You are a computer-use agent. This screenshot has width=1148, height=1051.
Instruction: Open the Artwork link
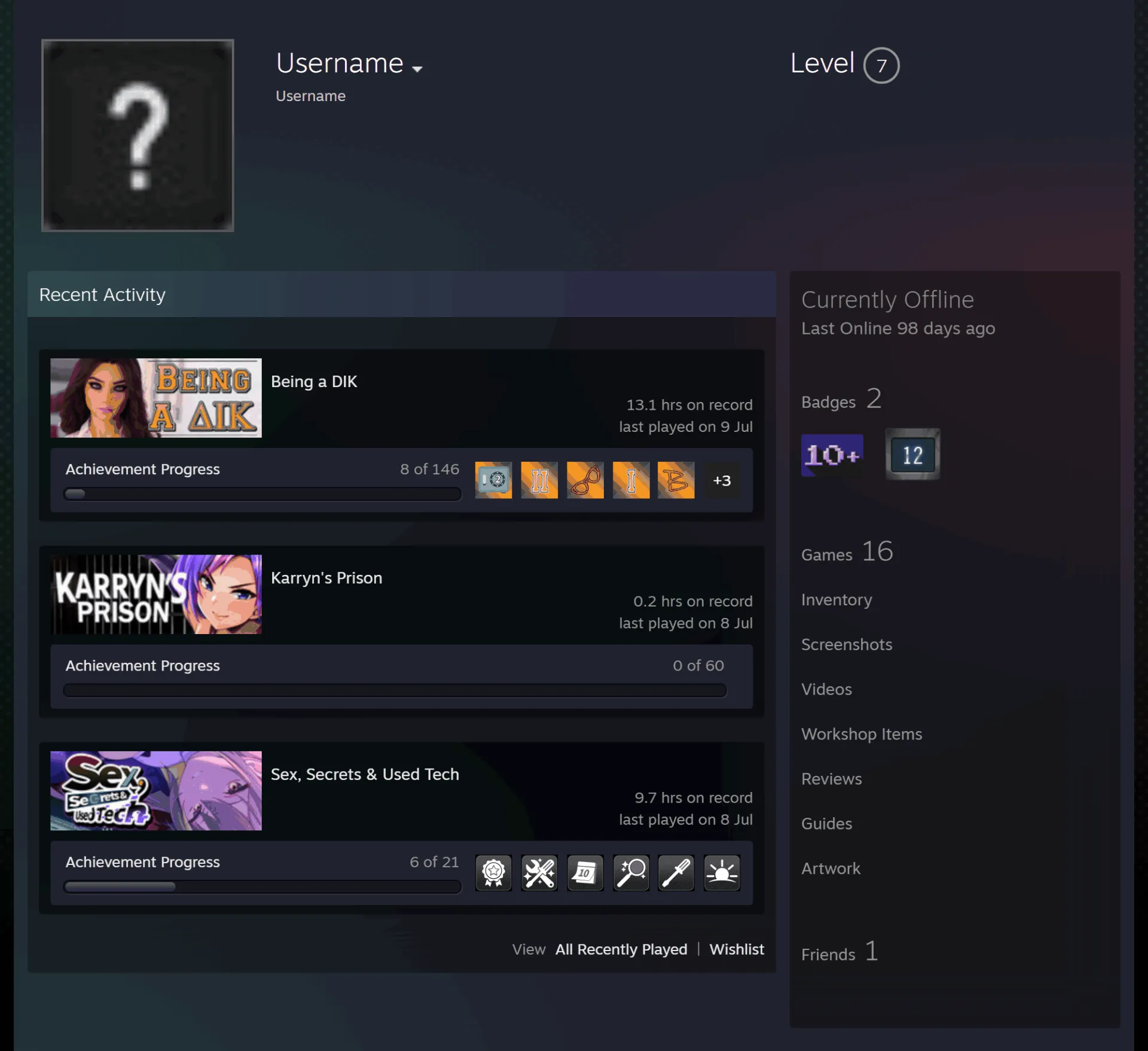click(831, 869)
